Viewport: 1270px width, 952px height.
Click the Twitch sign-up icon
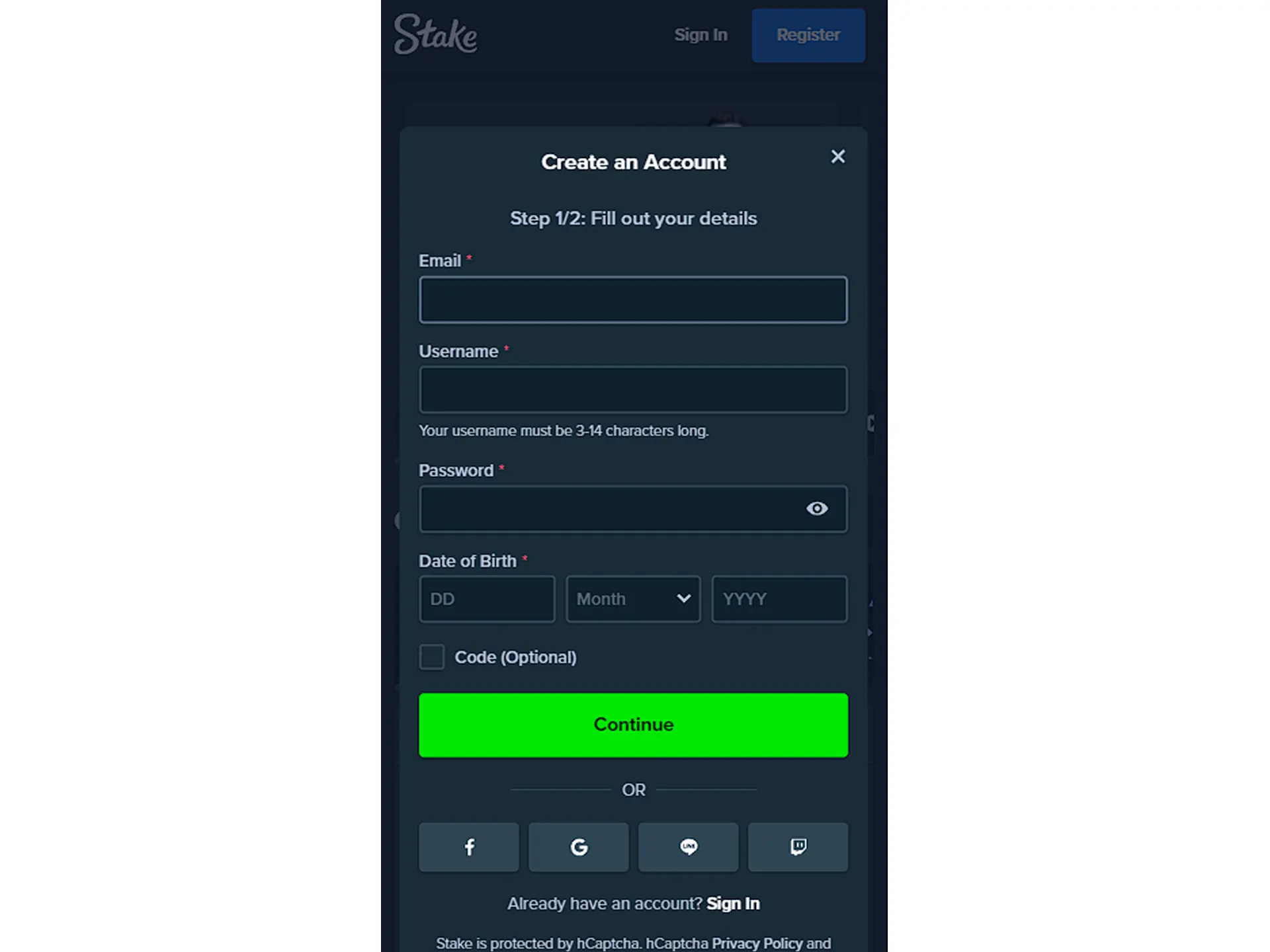click(x=798, y=846)
